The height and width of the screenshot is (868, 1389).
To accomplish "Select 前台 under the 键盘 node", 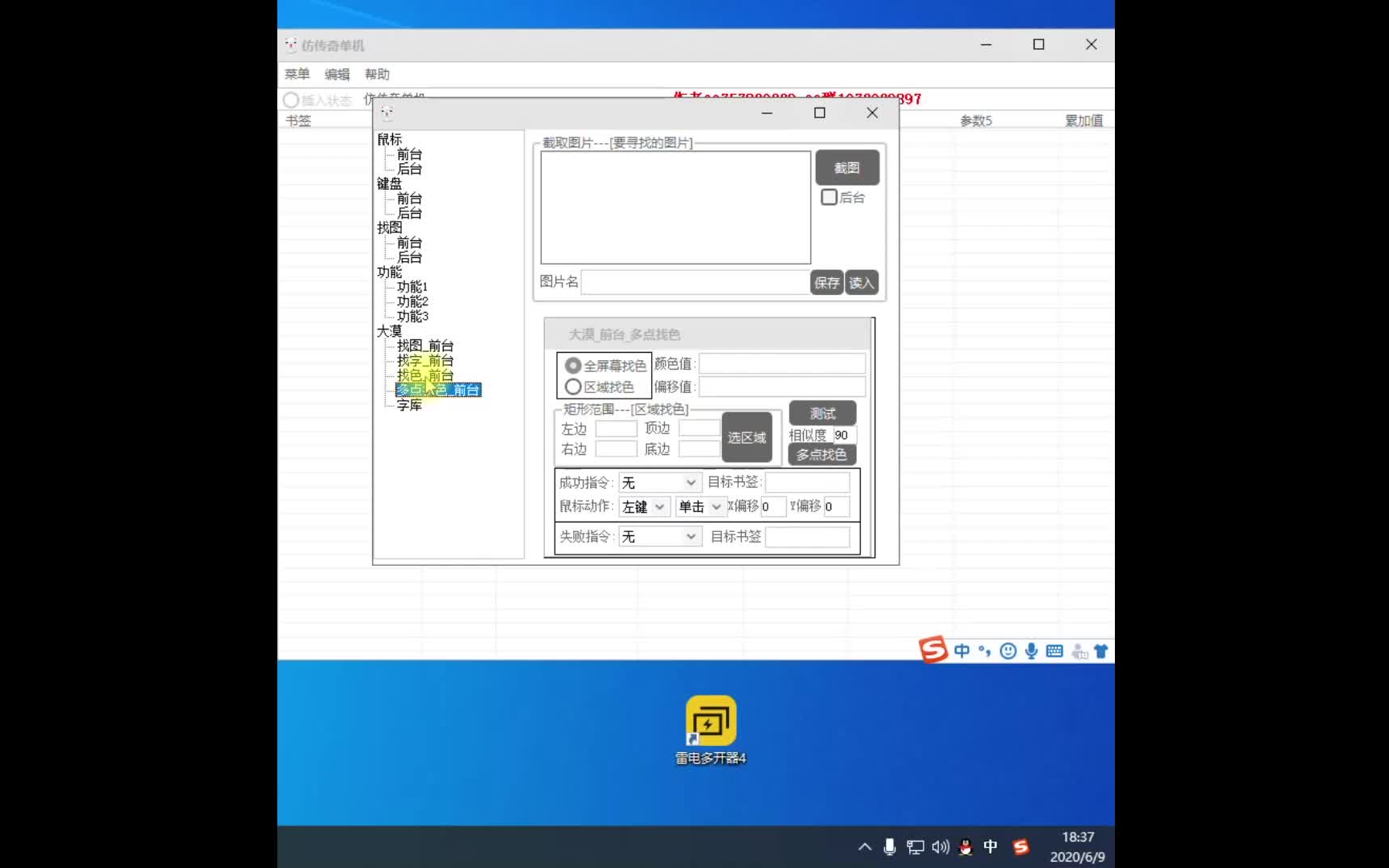I will pyautogui.click(x=409, y=199).
